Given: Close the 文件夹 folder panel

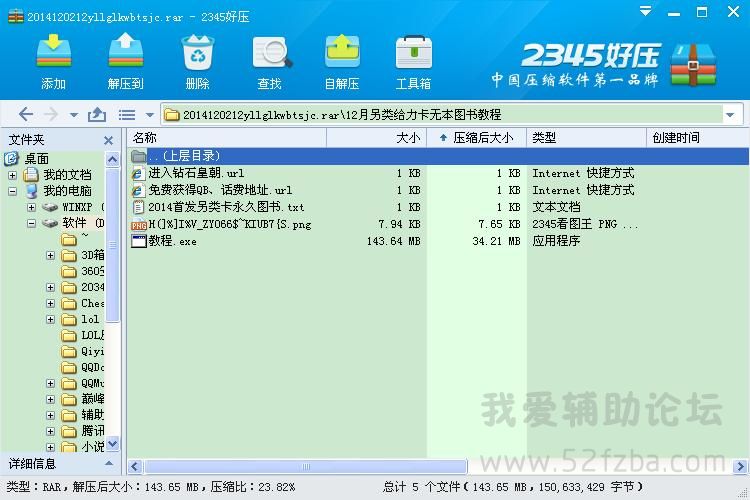Looking at the screenshot, I should pos(109,140).
